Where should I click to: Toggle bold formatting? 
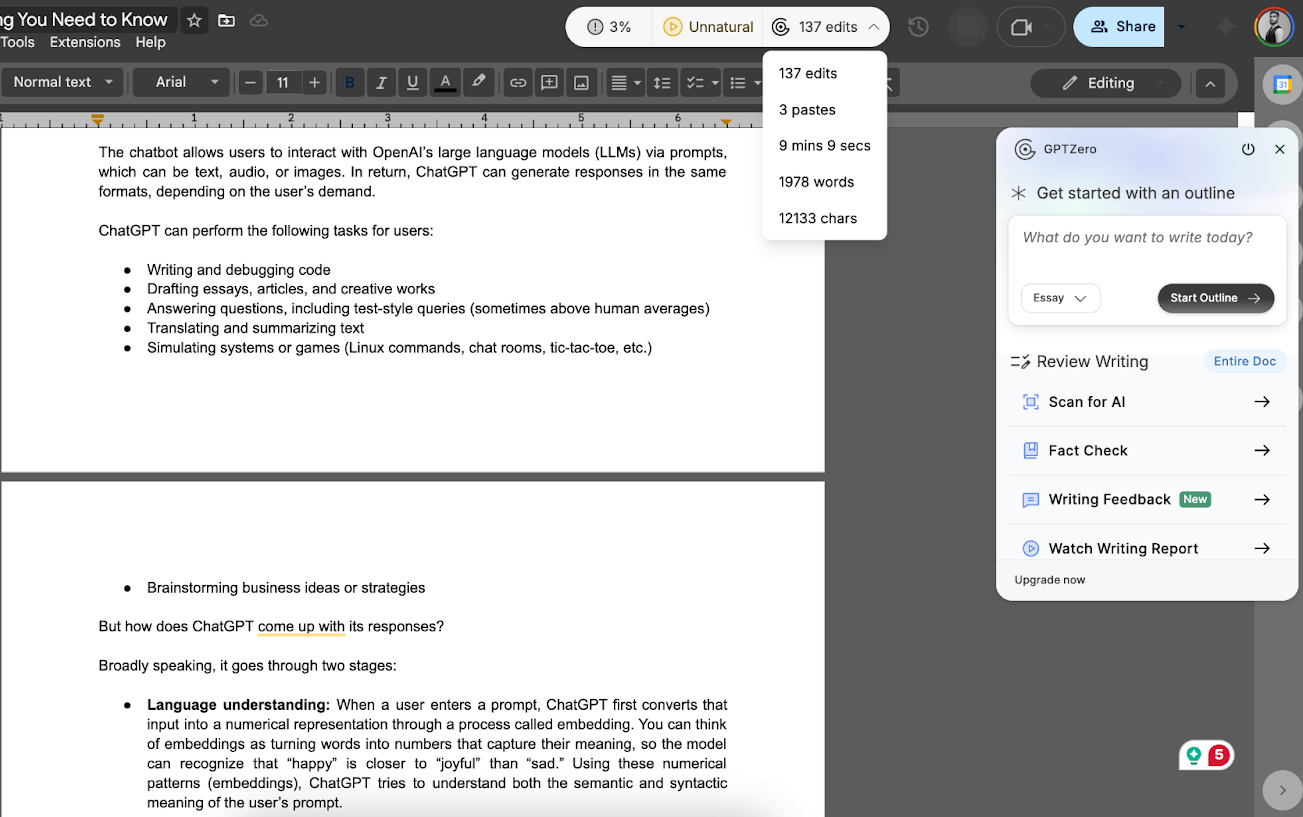pyautogui.click(x=349, y=82)
